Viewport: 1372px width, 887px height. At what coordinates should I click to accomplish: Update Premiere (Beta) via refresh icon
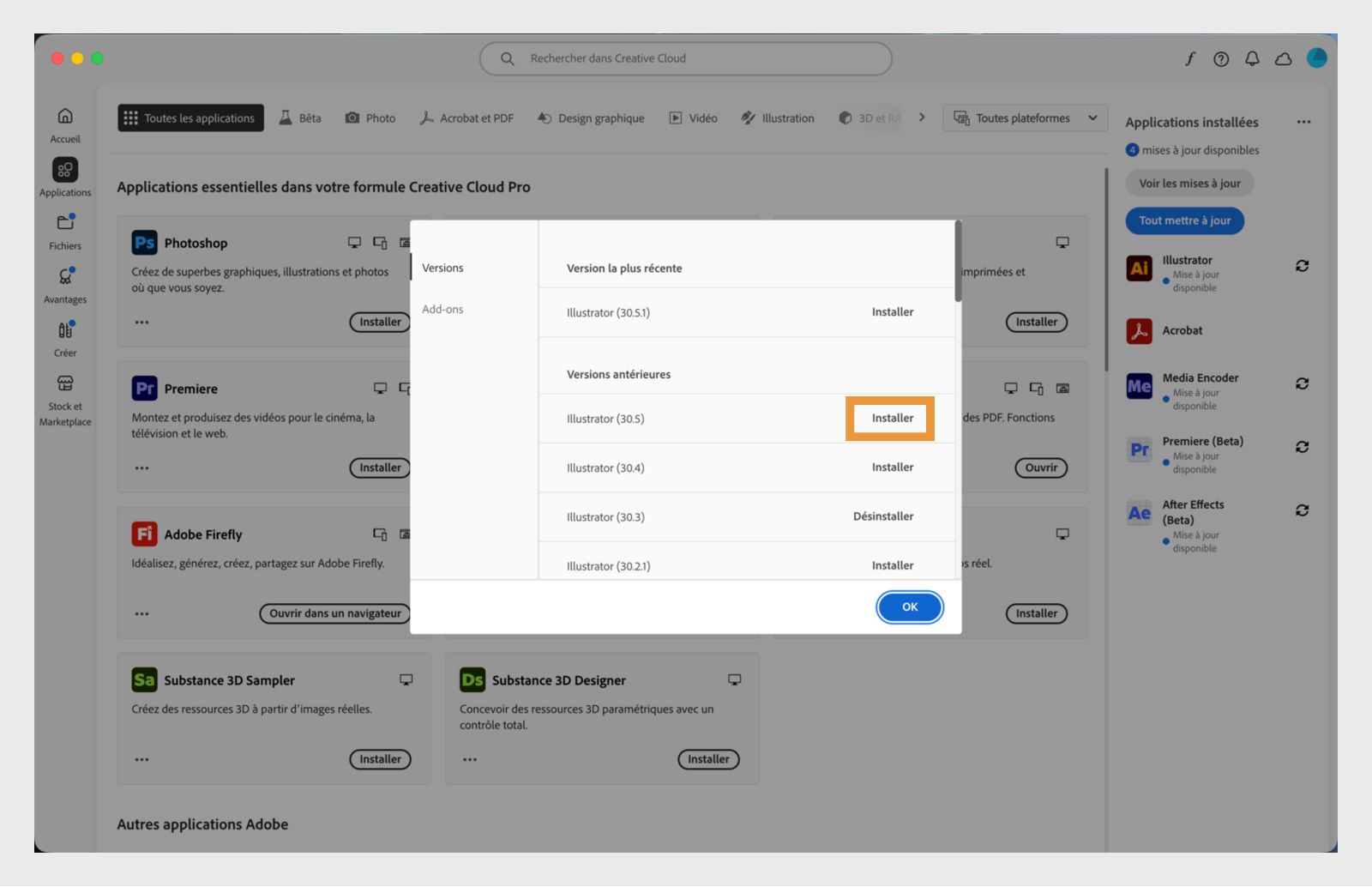pos(1302,447)
